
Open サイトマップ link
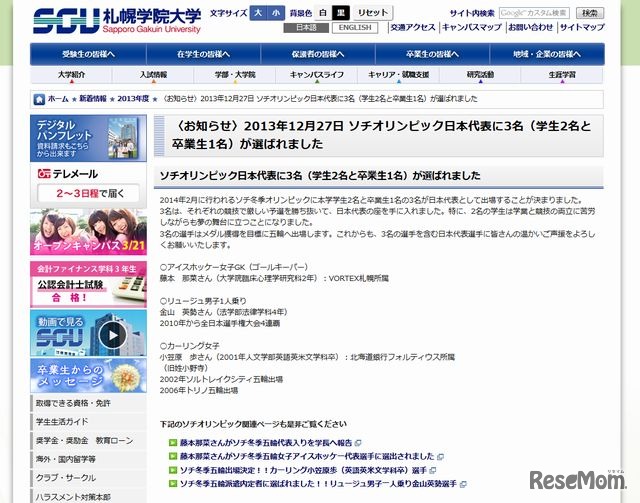click(582, 27)
